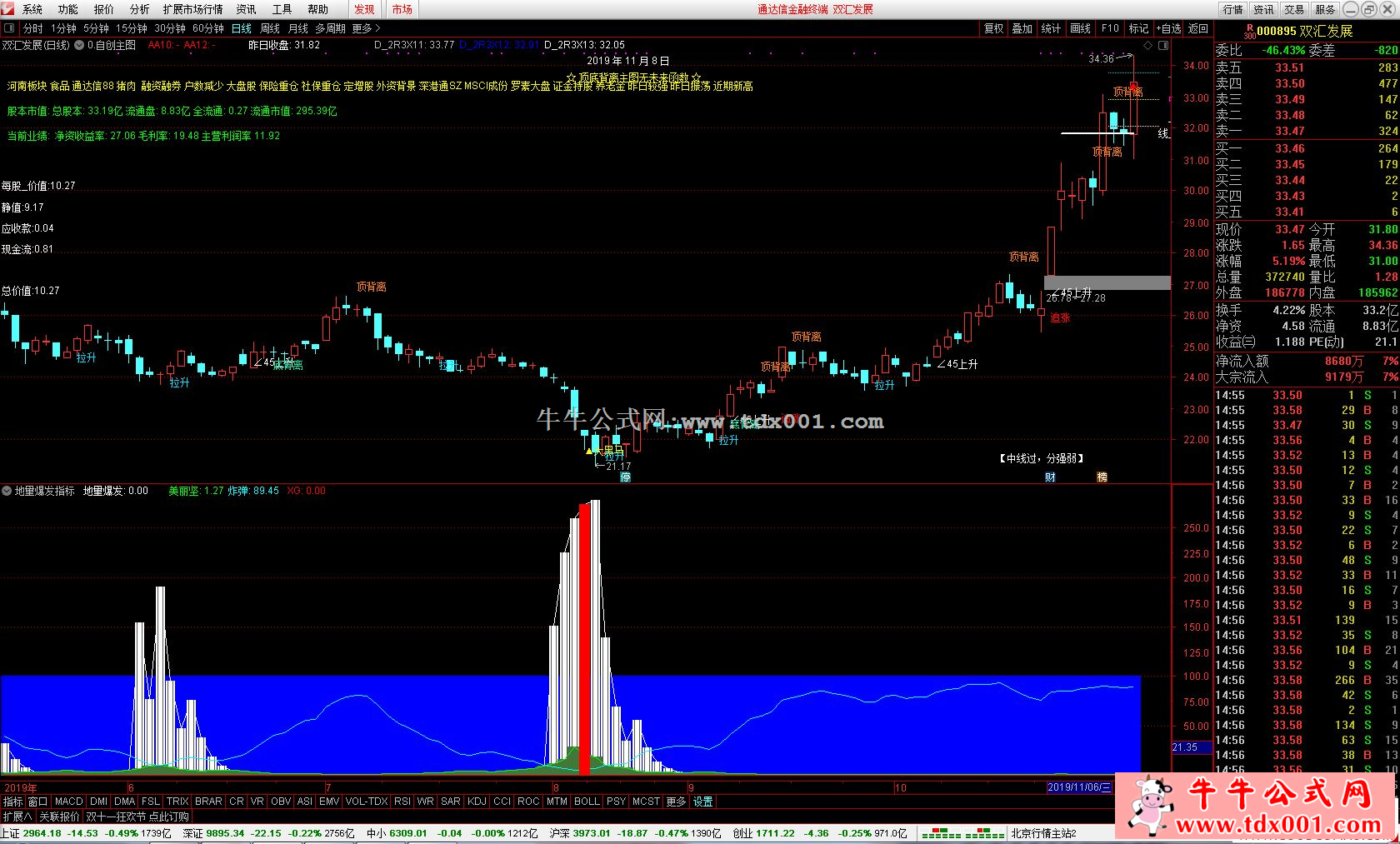The height and width of the screenshot is (844, 1400).
Task: Open F10 company information
Action: point(1110,28)
